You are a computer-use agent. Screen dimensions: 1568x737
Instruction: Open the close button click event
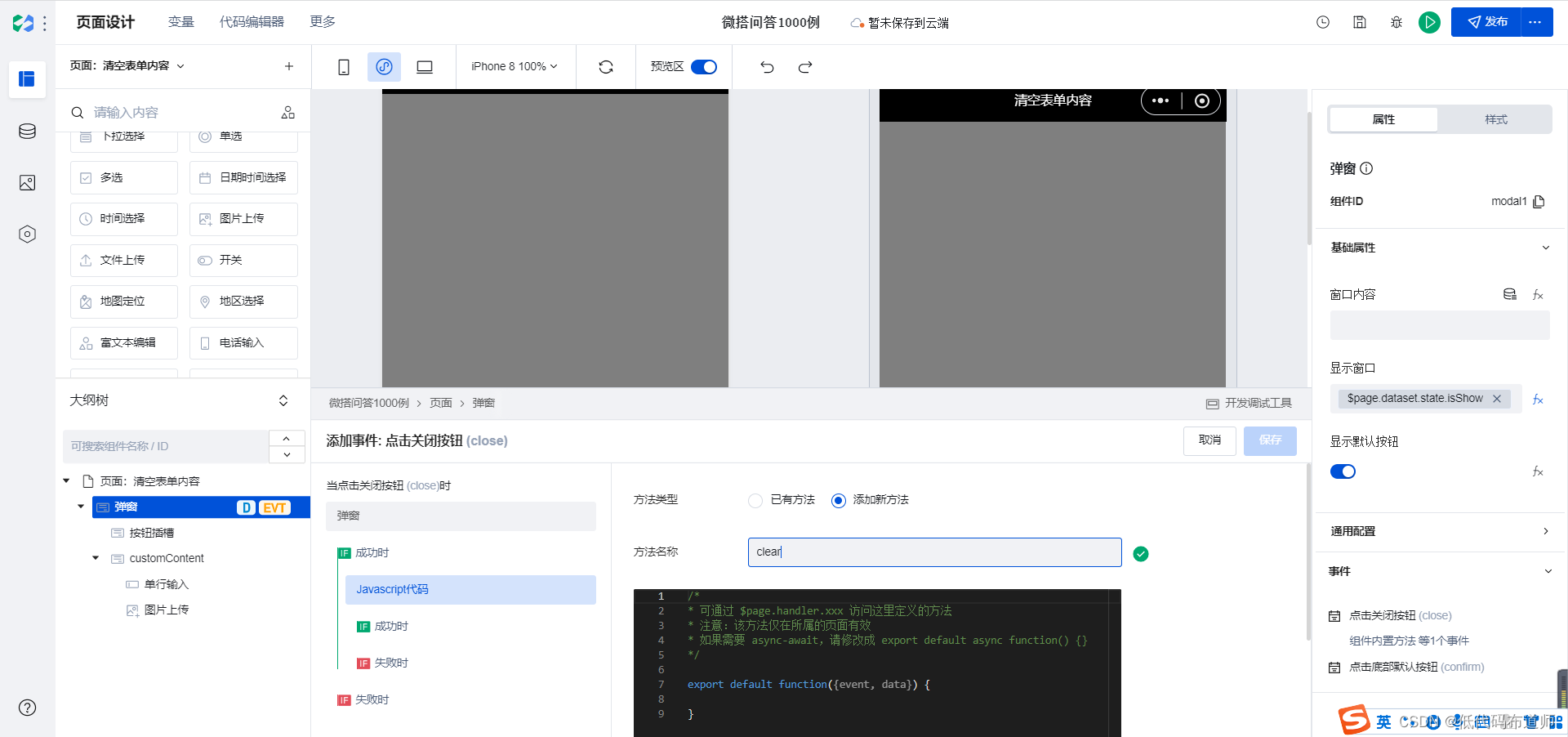click(1400, 616)
